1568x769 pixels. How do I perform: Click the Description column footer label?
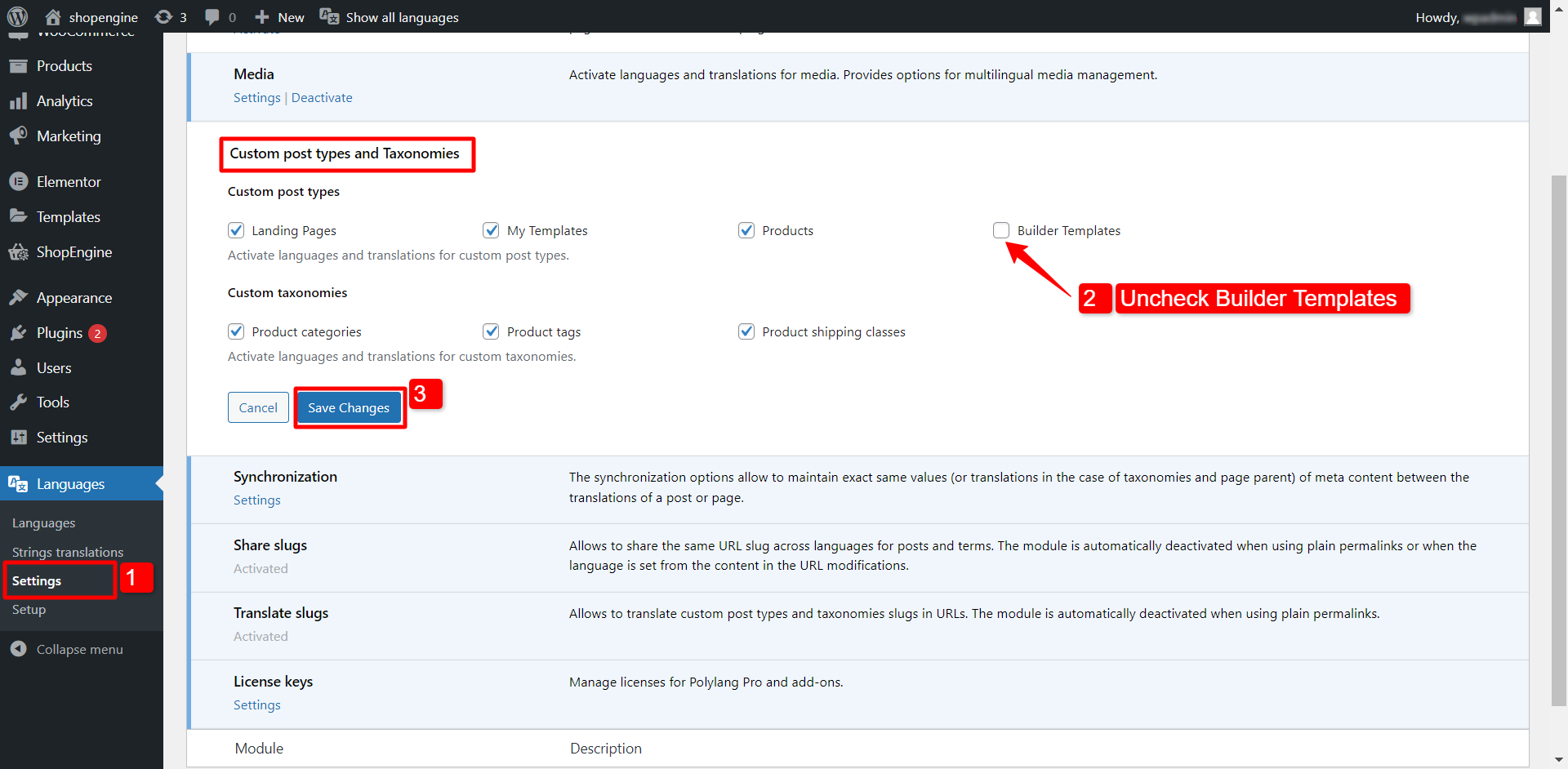point(606,749)
